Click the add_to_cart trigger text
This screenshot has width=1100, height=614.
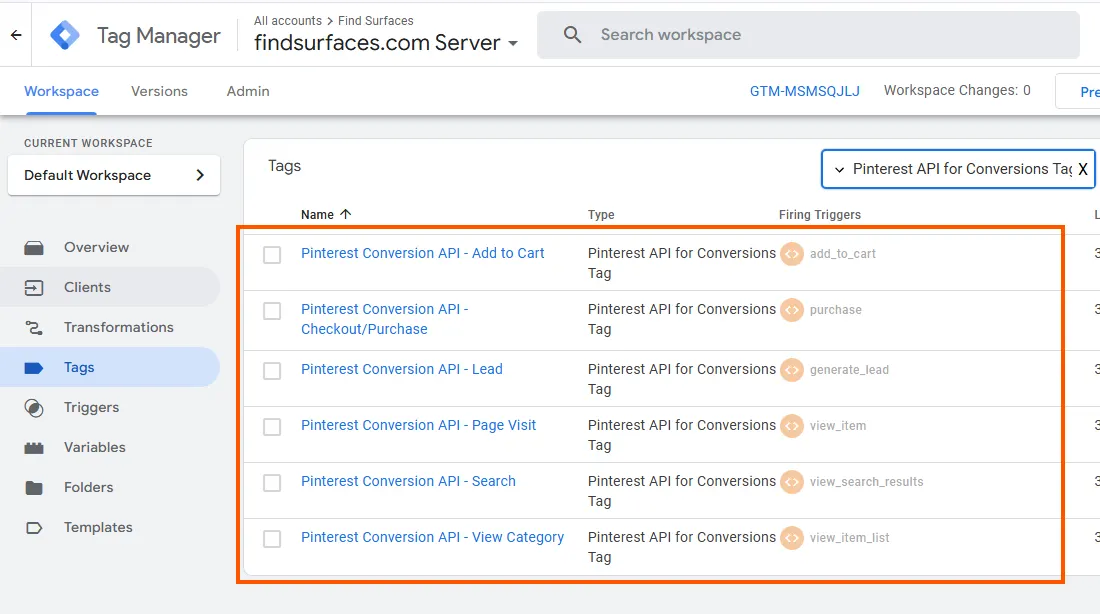[843, 254]
